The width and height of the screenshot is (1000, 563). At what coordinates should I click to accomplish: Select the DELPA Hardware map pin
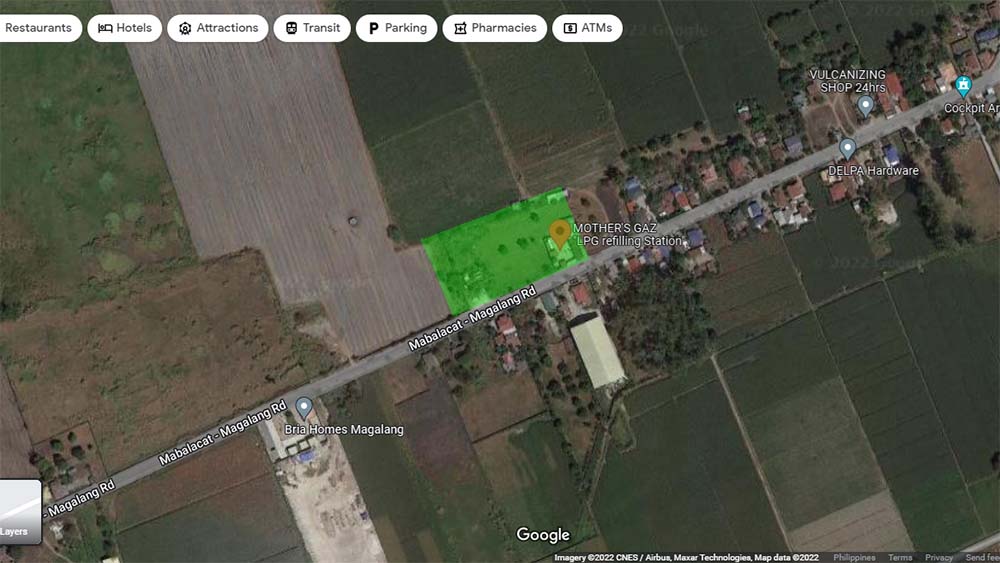coord(847,149)
